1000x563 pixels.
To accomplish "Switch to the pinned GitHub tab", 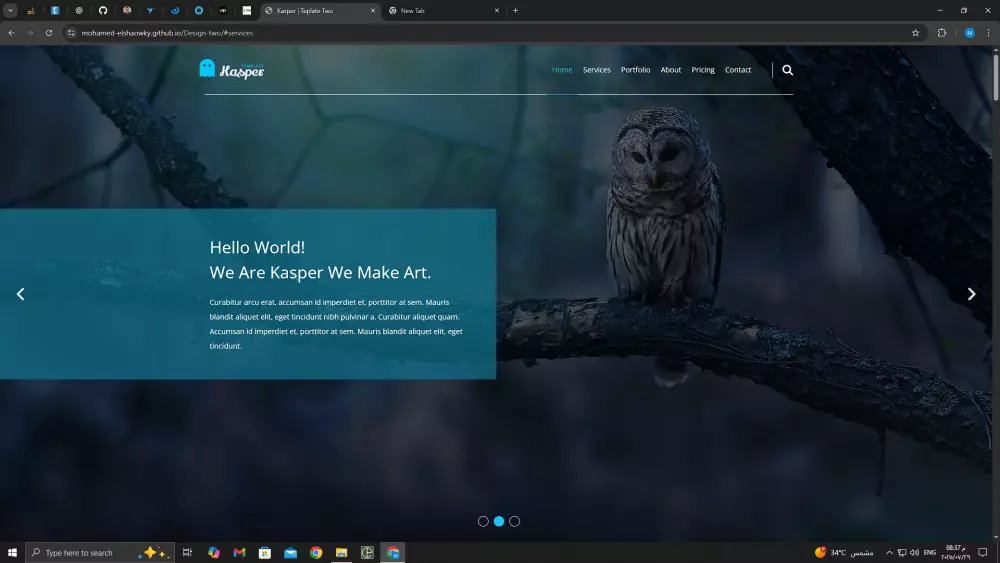I will tap(103, 11).
